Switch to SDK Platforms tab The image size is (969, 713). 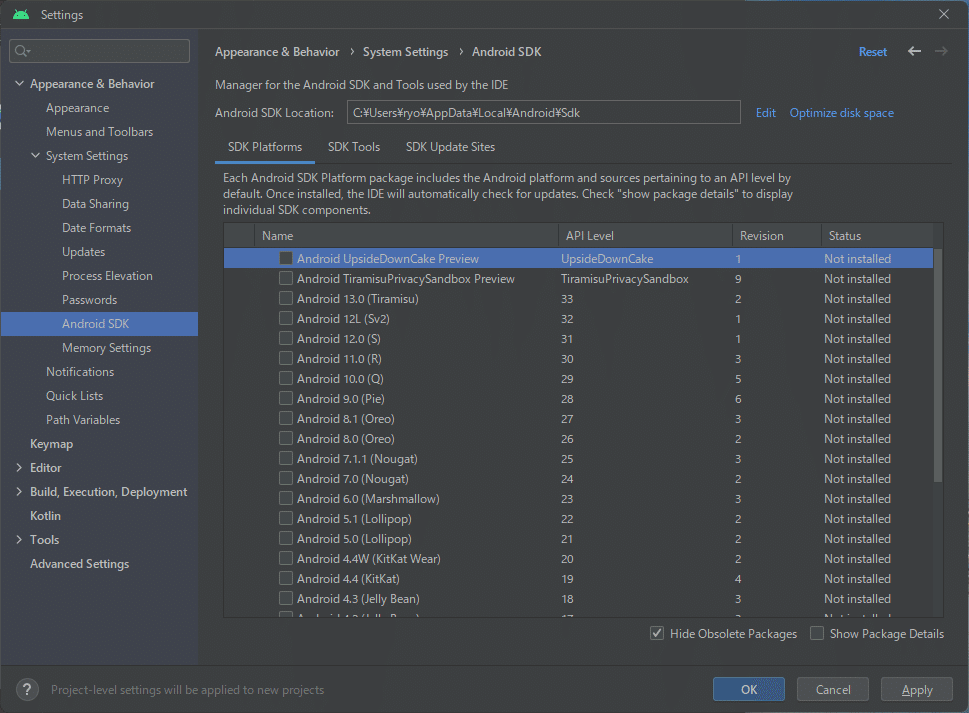[x=264, y=147]
